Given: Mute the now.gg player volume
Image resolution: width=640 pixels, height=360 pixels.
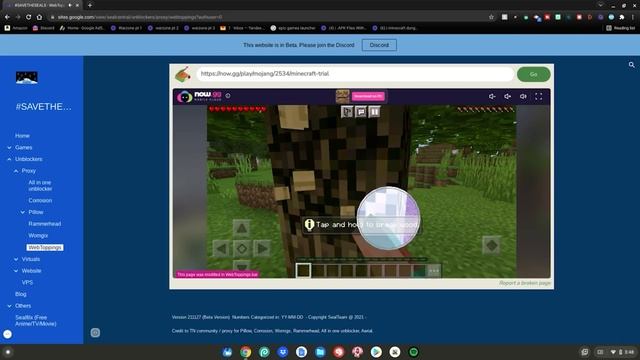Looking at the screenshot, I should pos(492,96).
